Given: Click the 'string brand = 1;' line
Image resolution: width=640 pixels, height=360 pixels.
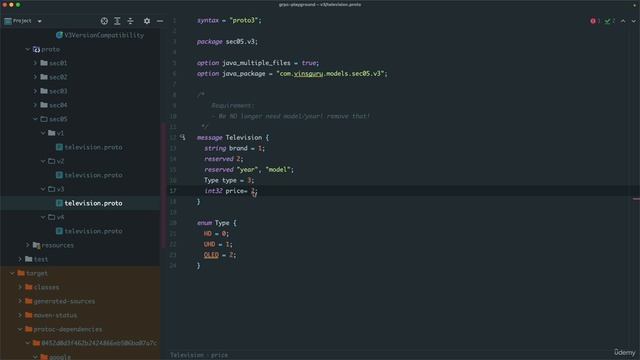Looking at the screenshot, I should tap(234, 148).
